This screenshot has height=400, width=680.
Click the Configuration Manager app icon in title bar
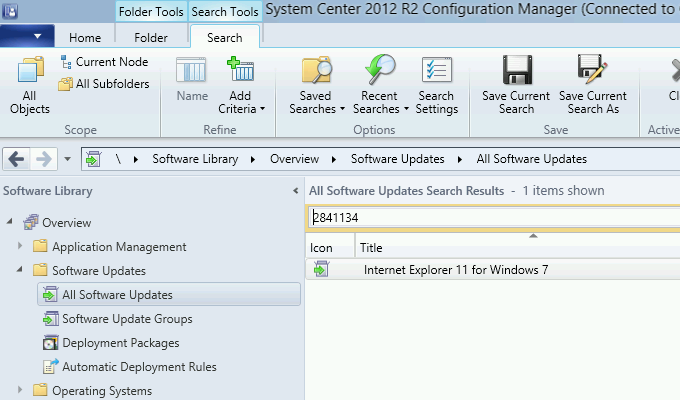[10, 11]
